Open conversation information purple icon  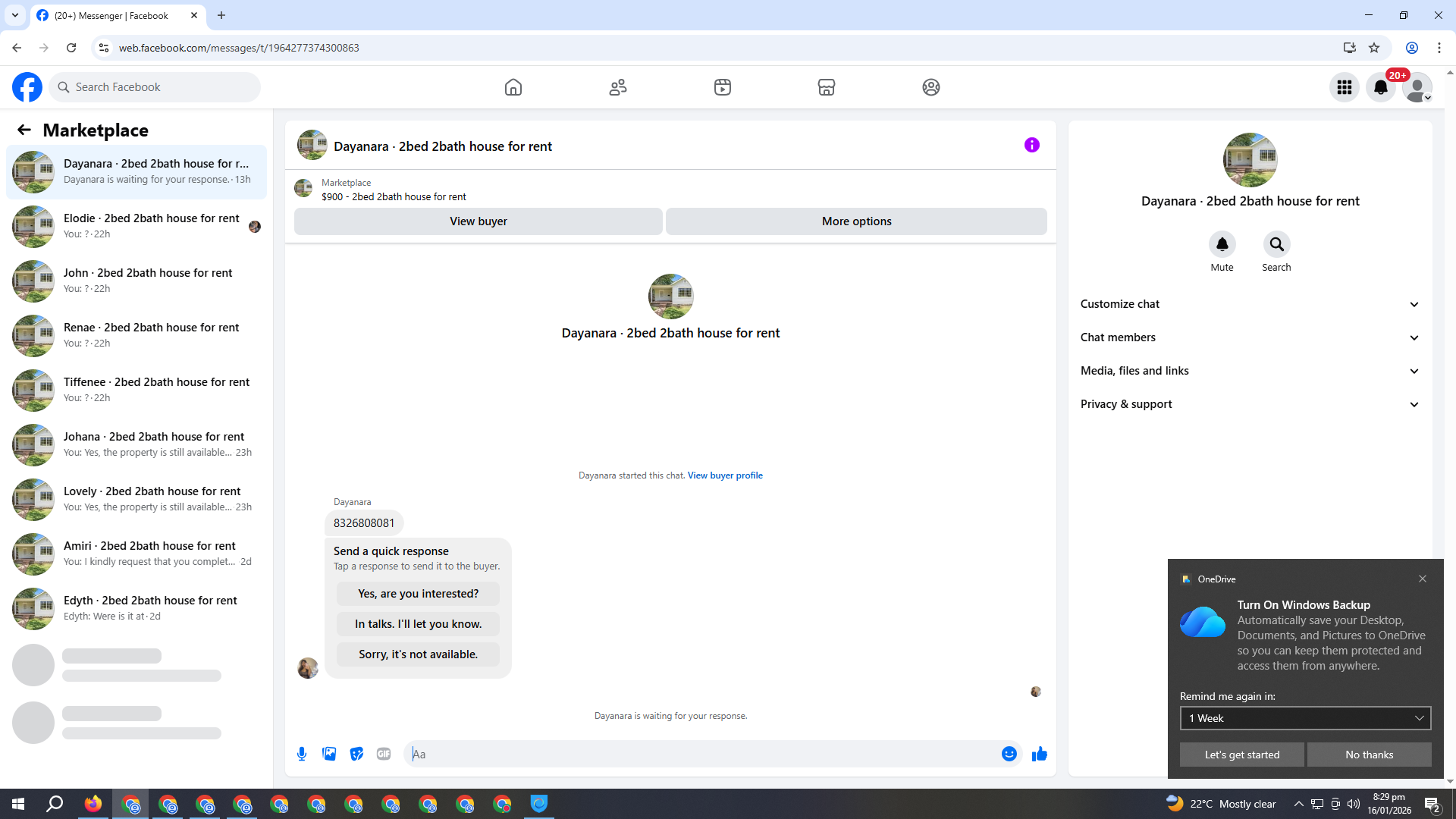pyautogui.click(x=1031, y=145)
